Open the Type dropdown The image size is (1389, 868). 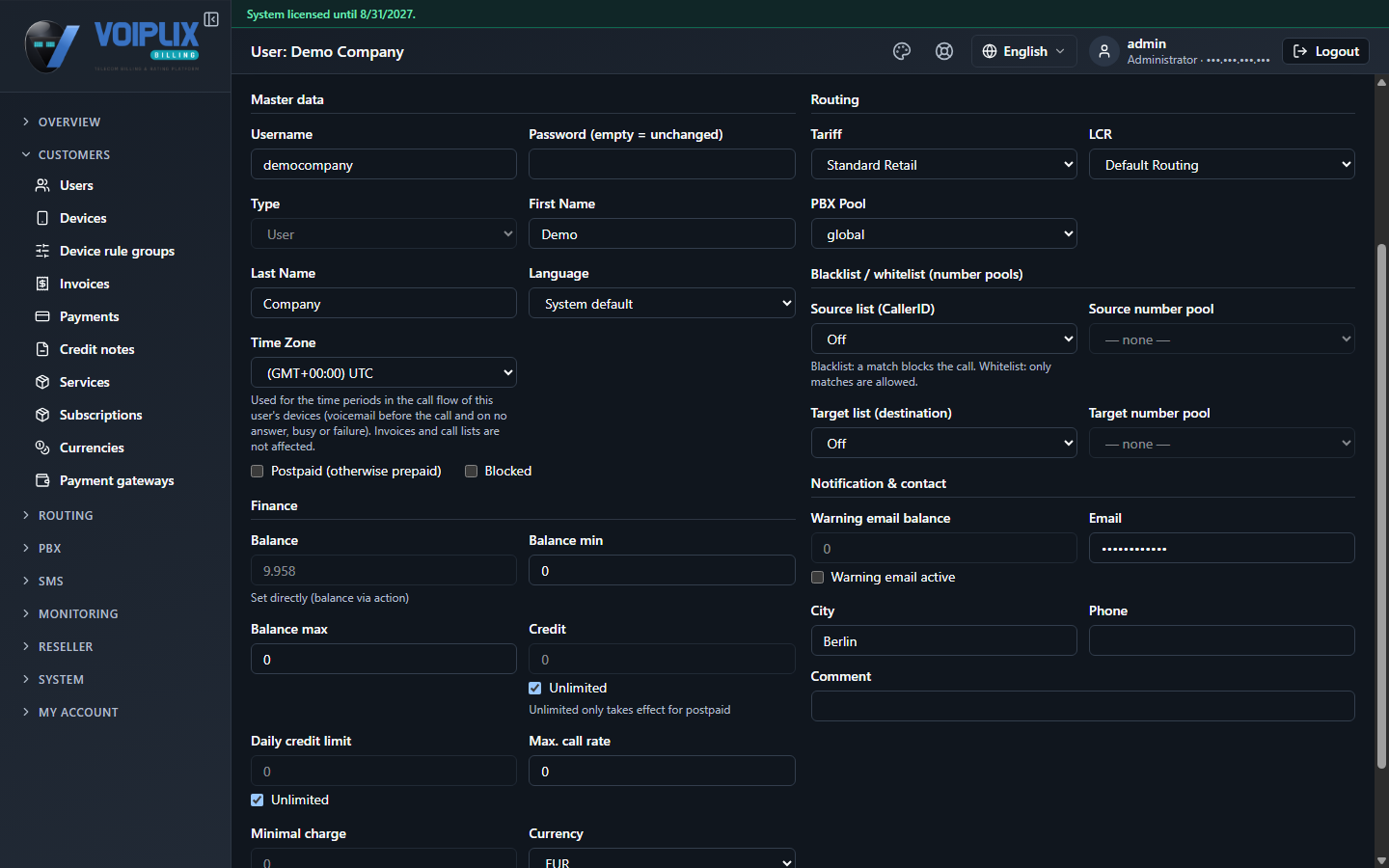(384, 234)
